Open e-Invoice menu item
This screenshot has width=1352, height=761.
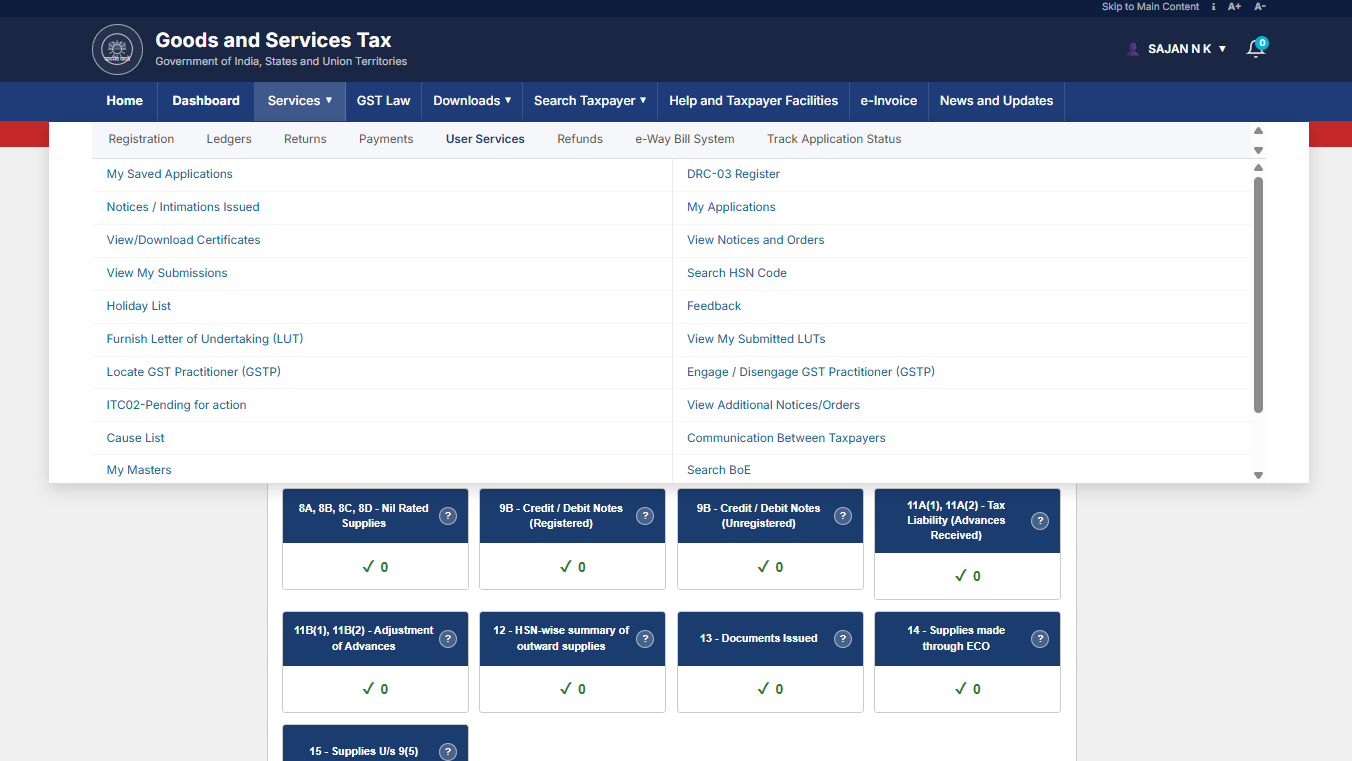point(889,101)
